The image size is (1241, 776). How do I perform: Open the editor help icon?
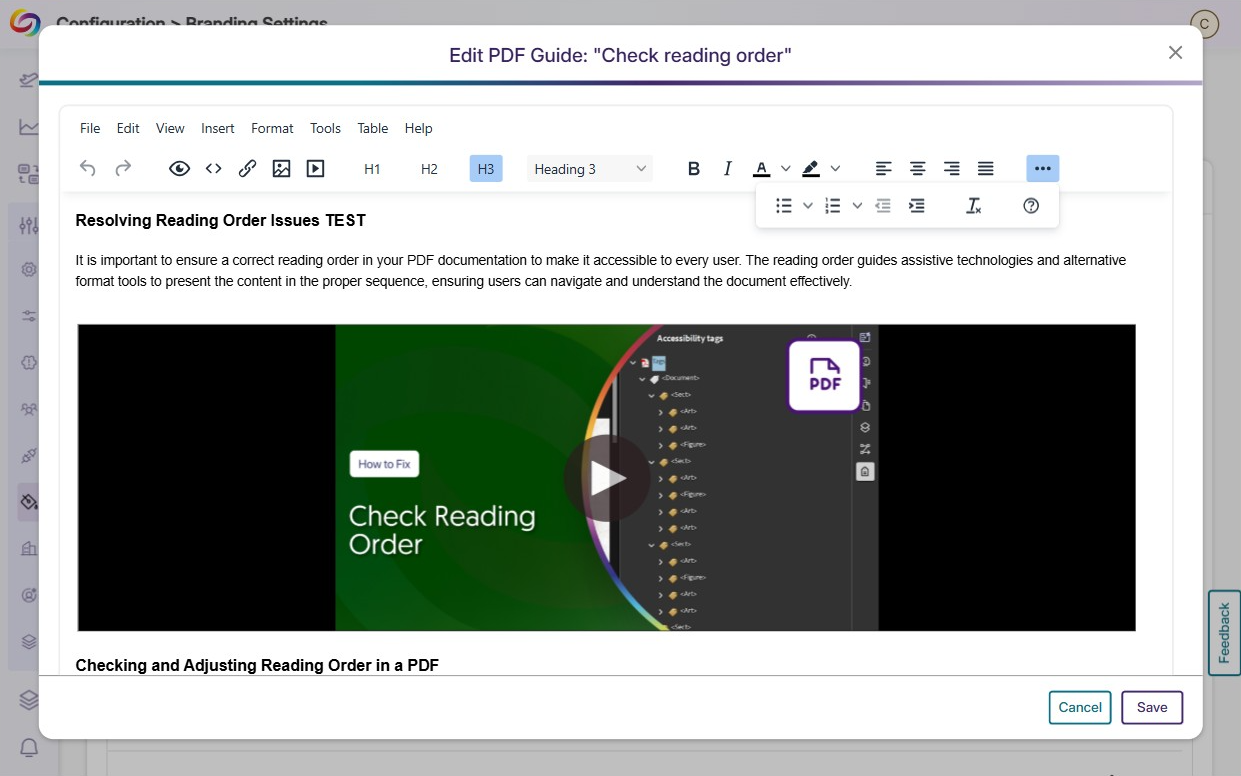click(1031, 206)
